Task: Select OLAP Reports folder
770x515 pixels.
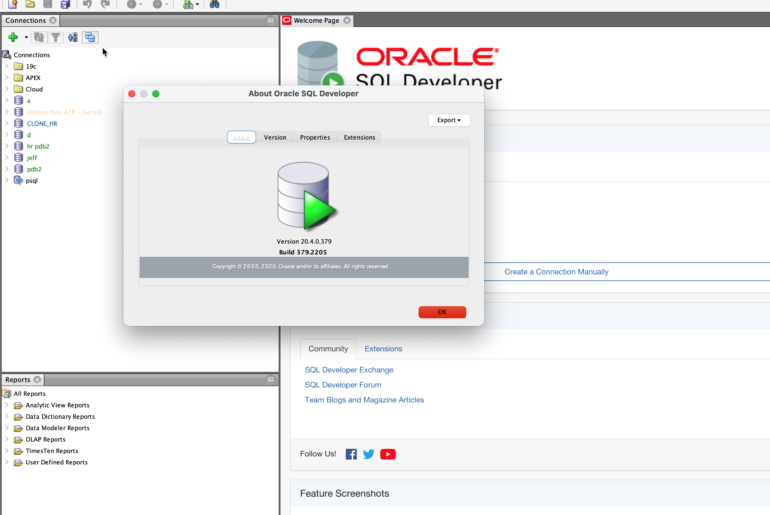Action: [45, 439]
